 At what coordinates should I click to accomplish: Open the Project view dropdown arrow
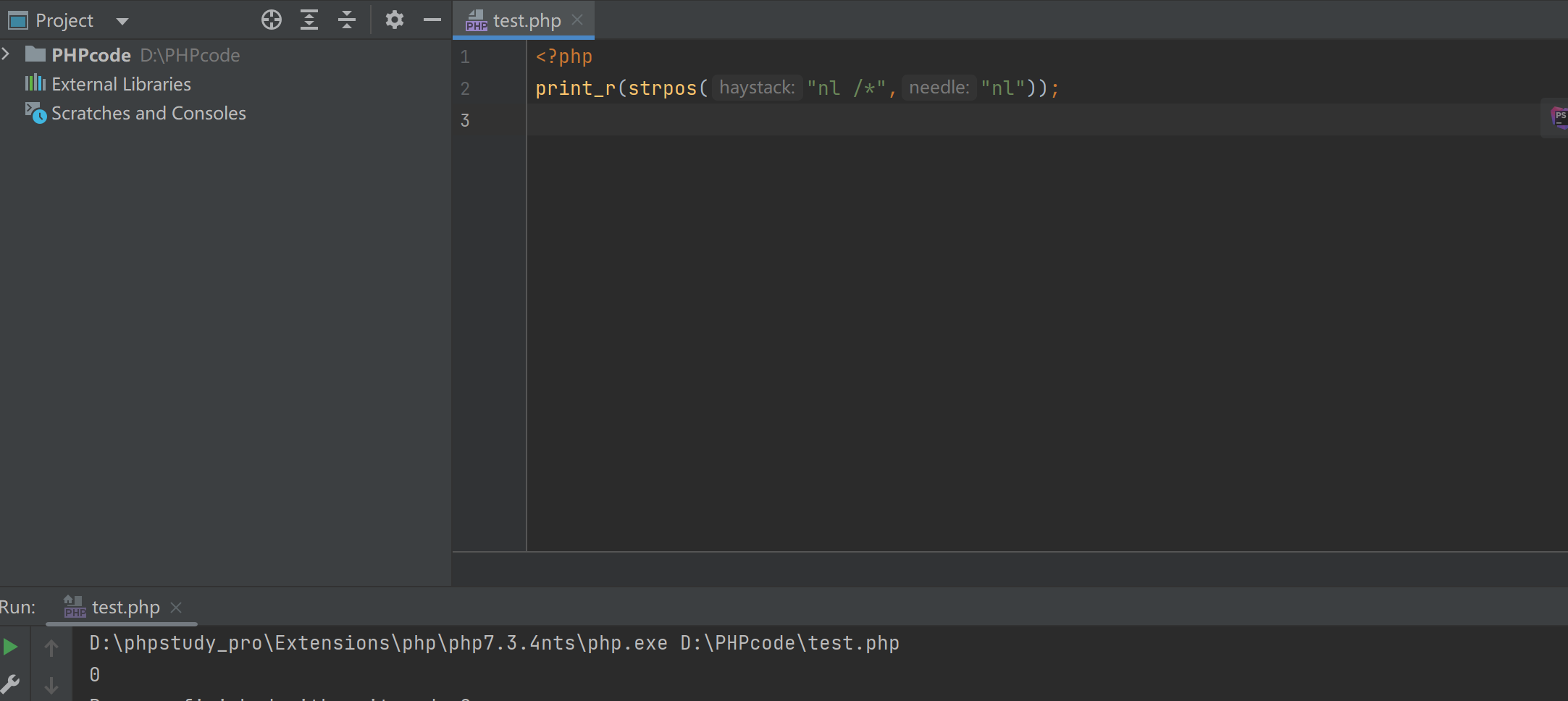[x=122, y=21]
